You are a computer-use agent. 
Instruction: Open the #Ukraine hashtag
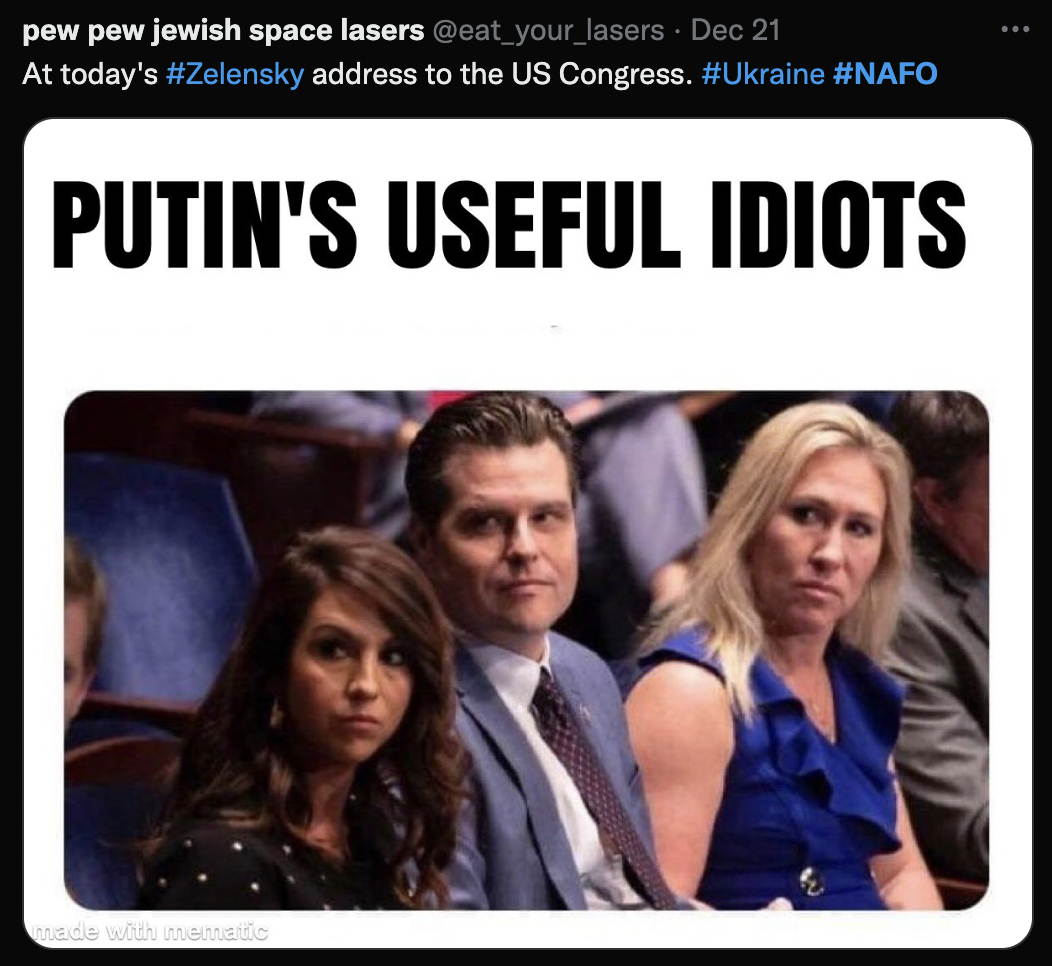point(763,74)
